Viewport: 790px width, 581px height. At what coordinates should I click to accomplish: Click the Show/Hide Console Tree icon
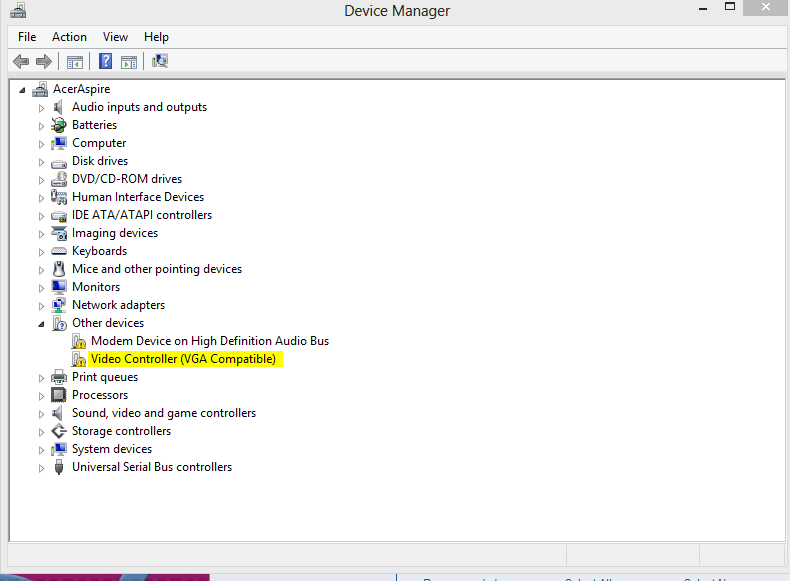tap(75, 62)
